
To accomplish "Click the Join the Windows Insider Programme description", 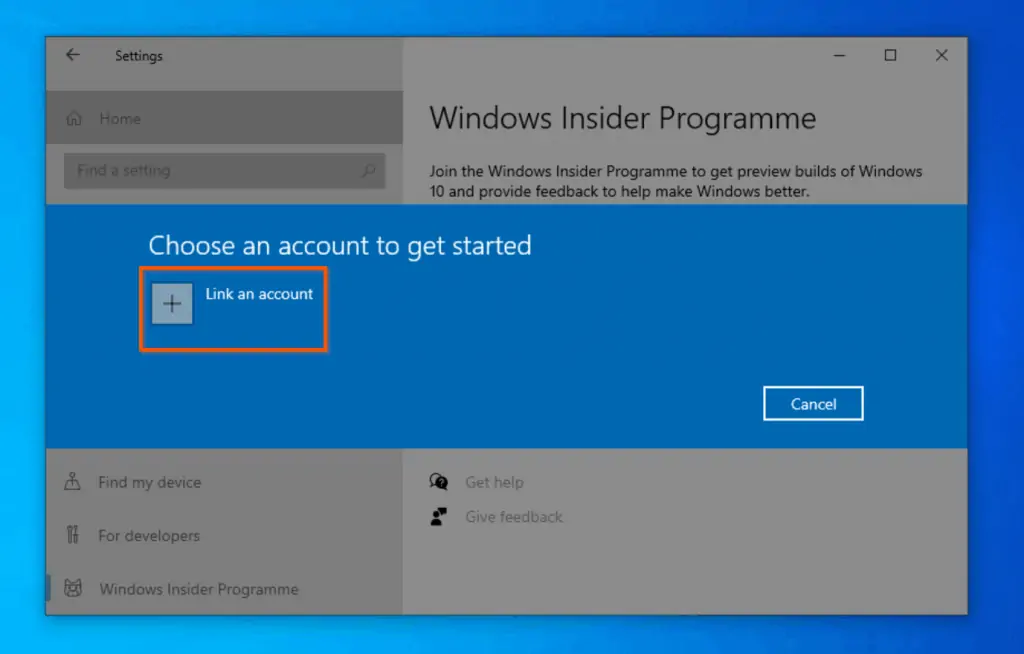I will point(675,181).
